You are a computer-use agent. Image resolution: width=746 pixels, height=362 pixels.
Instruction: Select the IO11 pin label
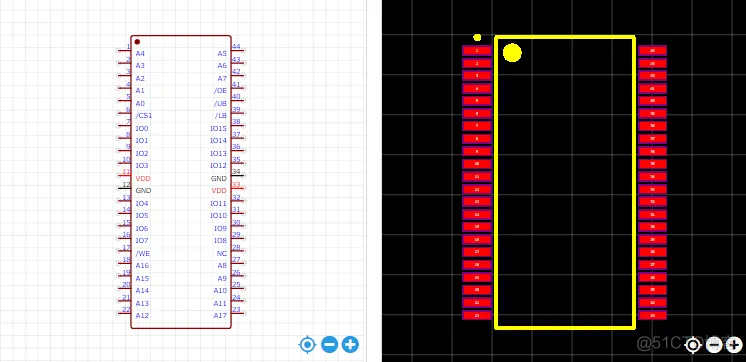tap(218, 204)
